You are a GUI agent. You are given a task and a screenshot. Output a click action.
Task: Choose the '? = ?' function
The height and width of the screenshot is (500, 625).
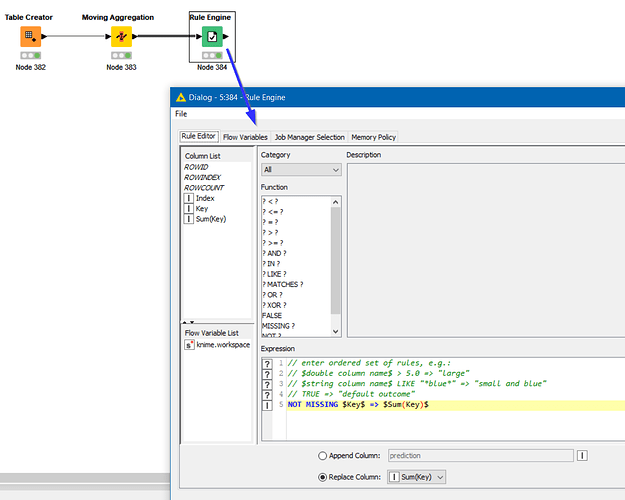pyautogui.click(x=270, y=222)
